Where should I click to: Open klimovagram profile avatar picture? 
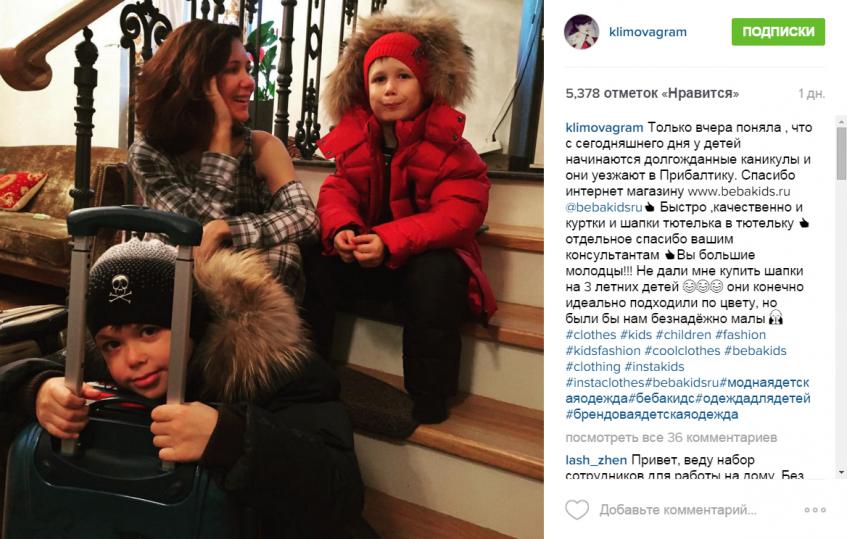point(581,32)
